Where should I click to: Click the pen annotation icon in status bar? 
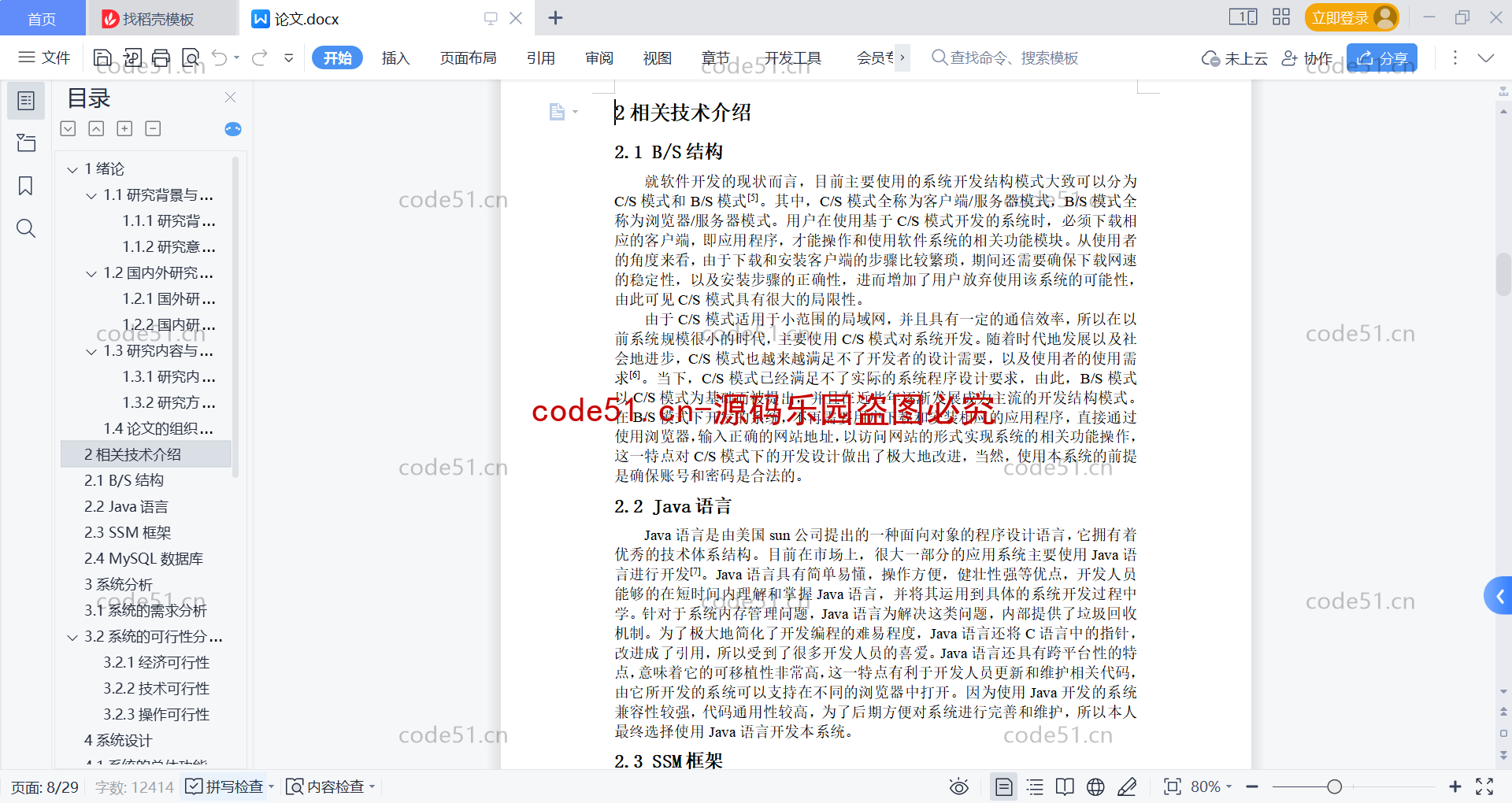[x=1127, y=786]
